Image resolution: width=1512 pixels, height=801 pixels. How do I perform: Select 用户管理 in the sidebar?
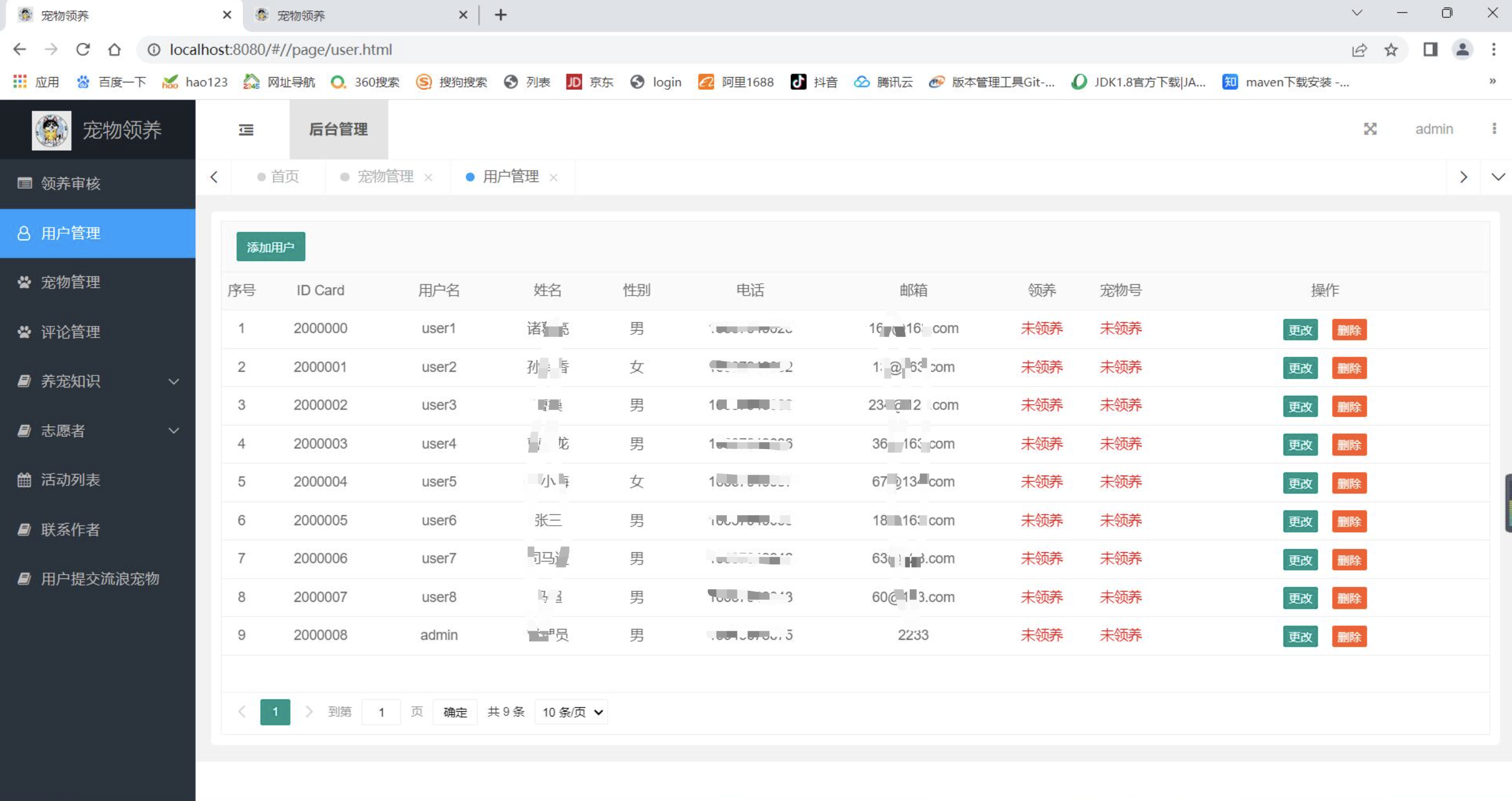pos(97,233)
